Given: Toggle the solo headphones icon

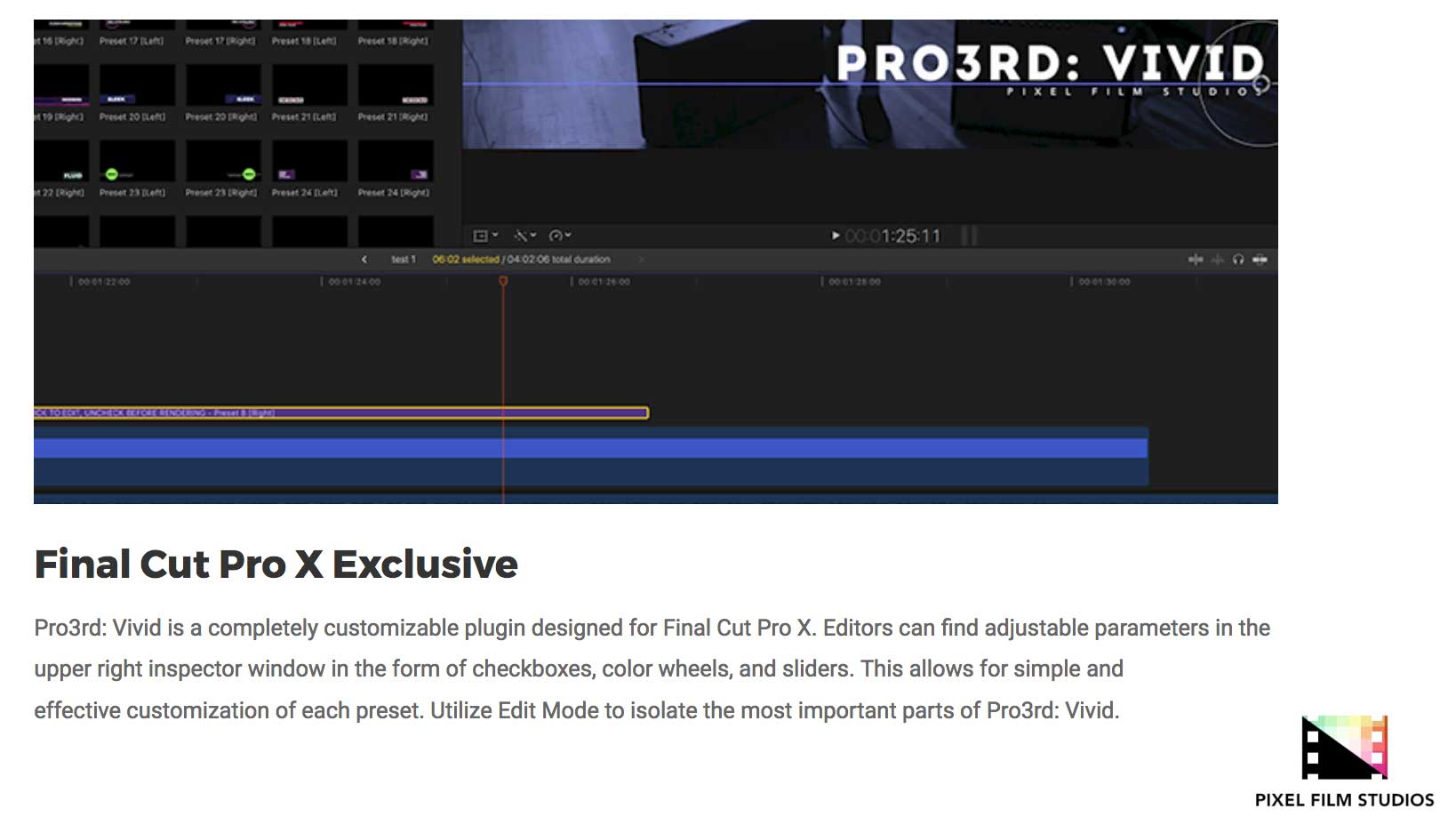Looking at the screenshot, I should coord(1238,260).
